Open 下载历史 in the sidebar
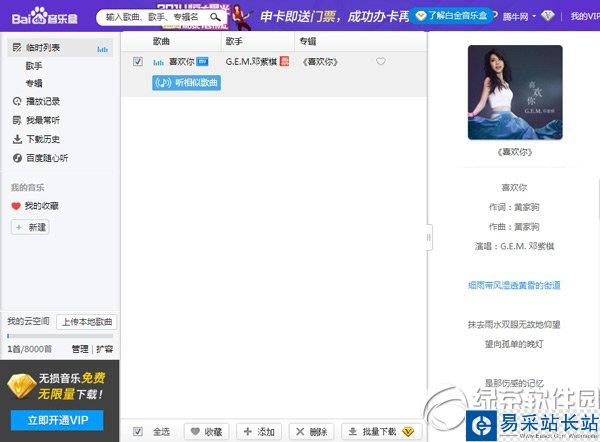The height and width of the screenshot is (442, 600). coord(42,139)
